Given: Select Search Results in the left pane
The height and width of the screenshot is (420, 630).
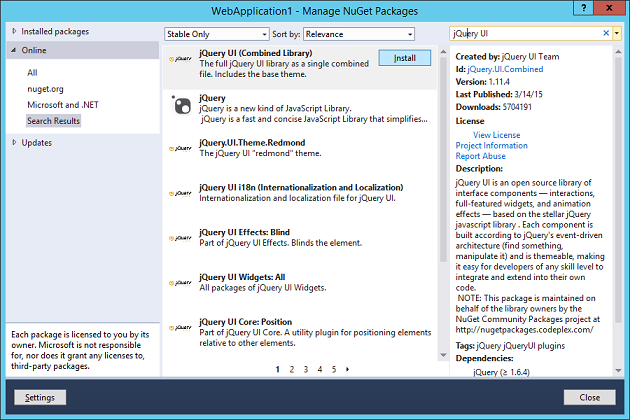Looking at the screenshot, I should click(x=53, y=121).
